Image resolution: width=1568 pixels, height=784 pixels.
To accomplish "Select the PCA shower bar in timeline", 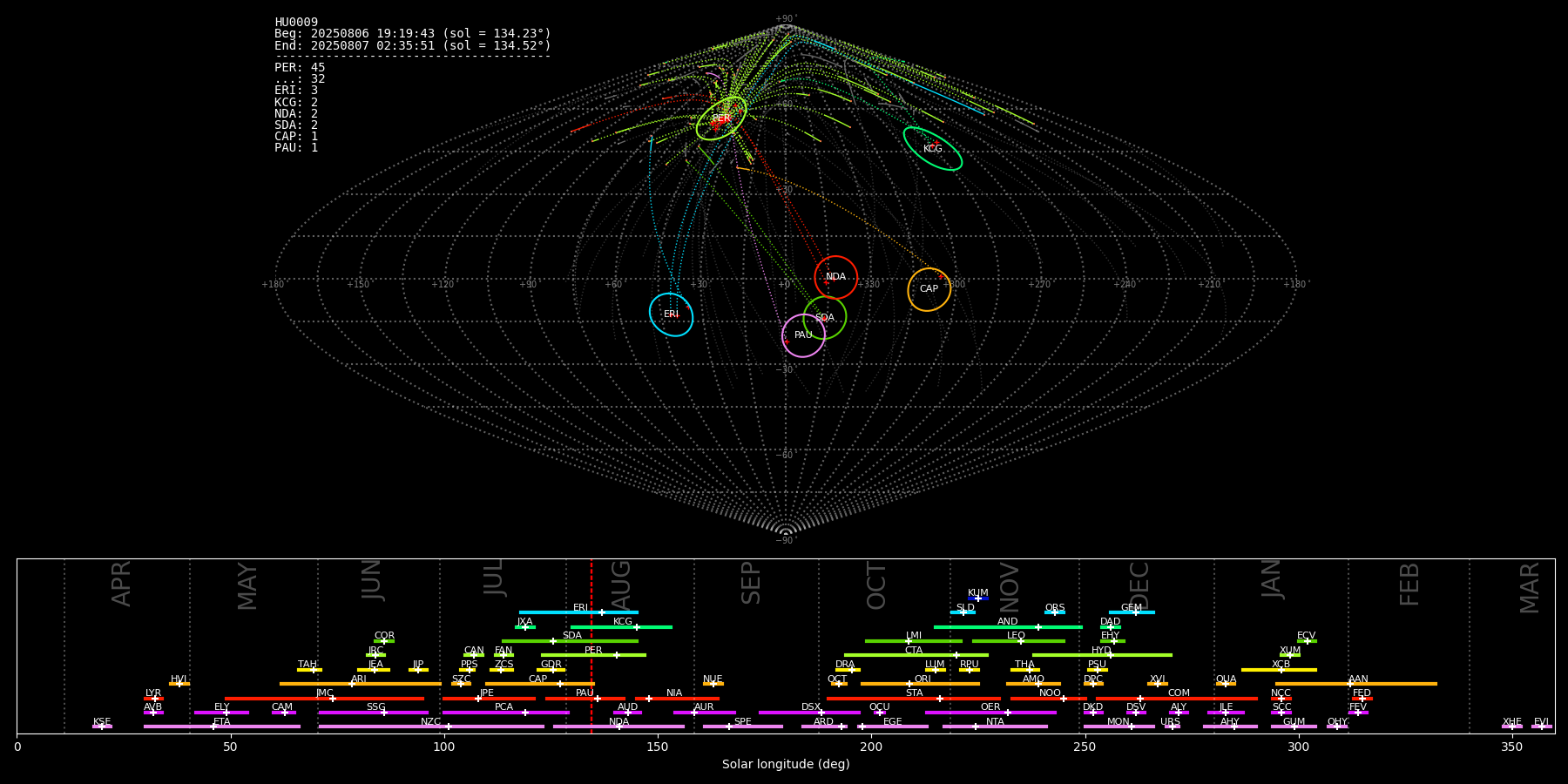I will coord(505,713).
